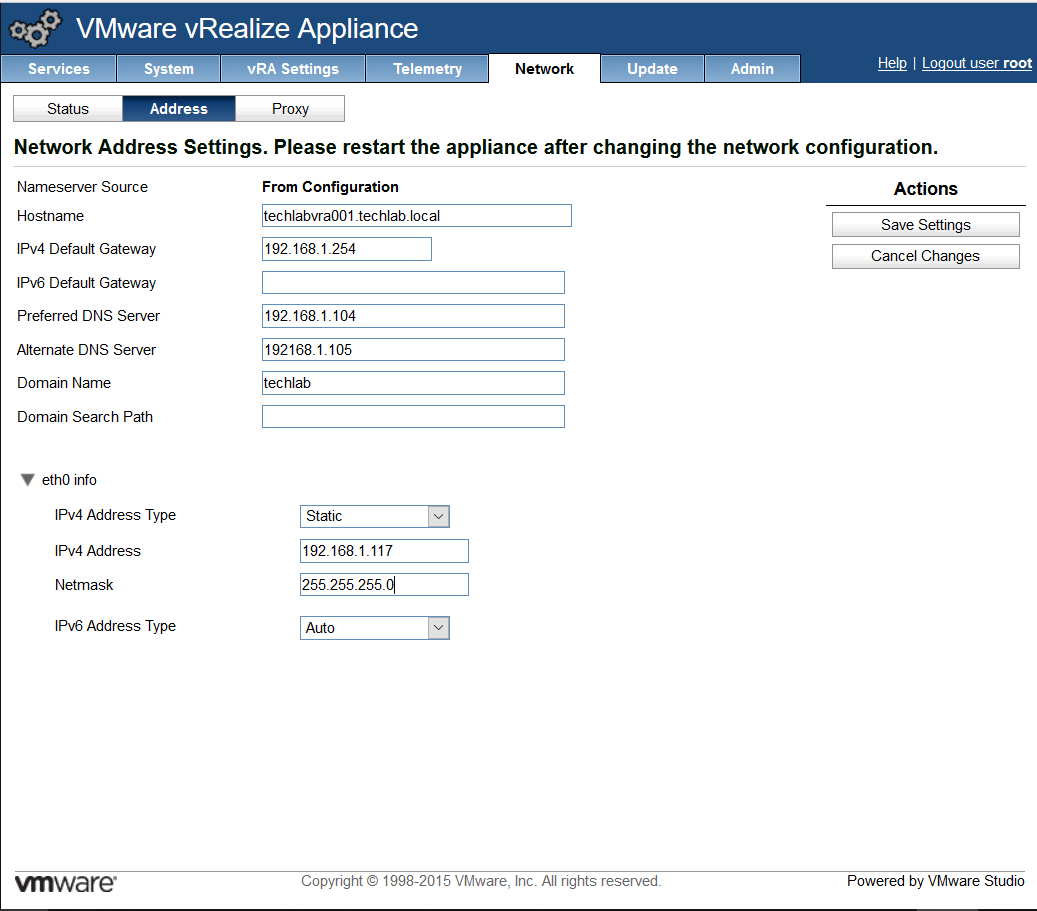The height and width of the screenshot is (911, 1037).
Task: Click the Save Settings button
Action: (925, 225)
